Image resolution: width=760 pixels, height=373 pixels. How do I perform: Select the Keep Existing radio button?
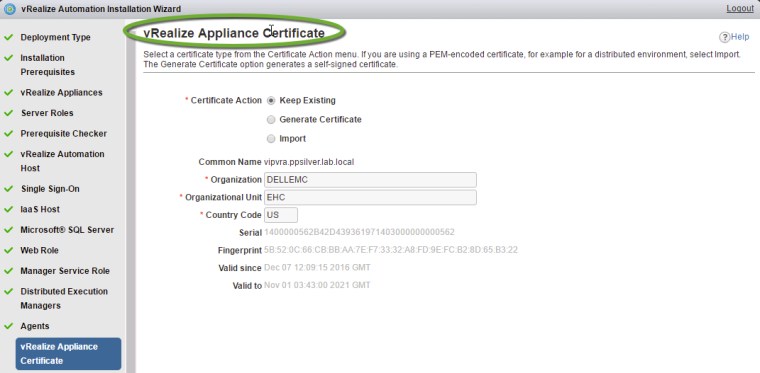pyautogui.click(x=271, y=101)
